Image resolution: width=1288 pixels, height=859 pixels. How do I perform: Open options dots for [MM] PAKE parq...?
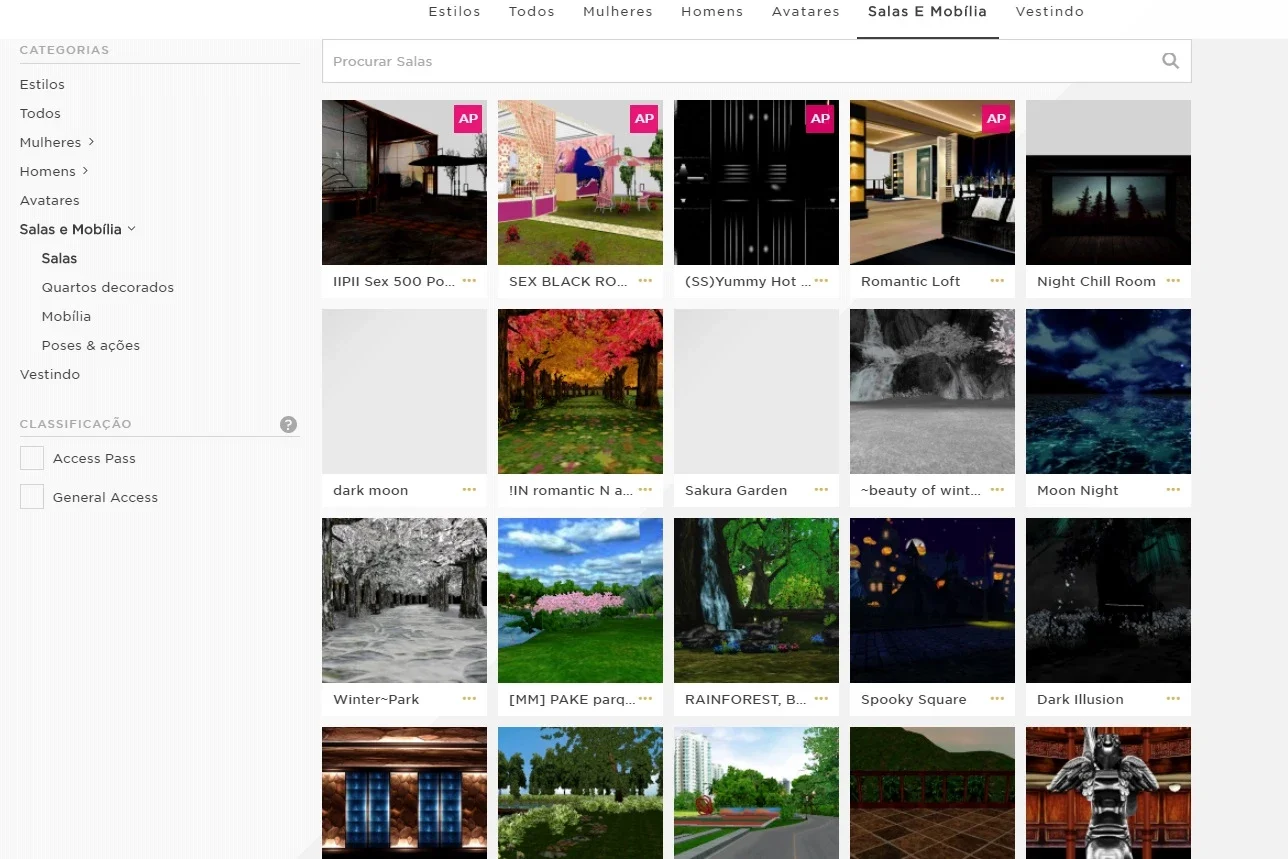coord(645,699)
